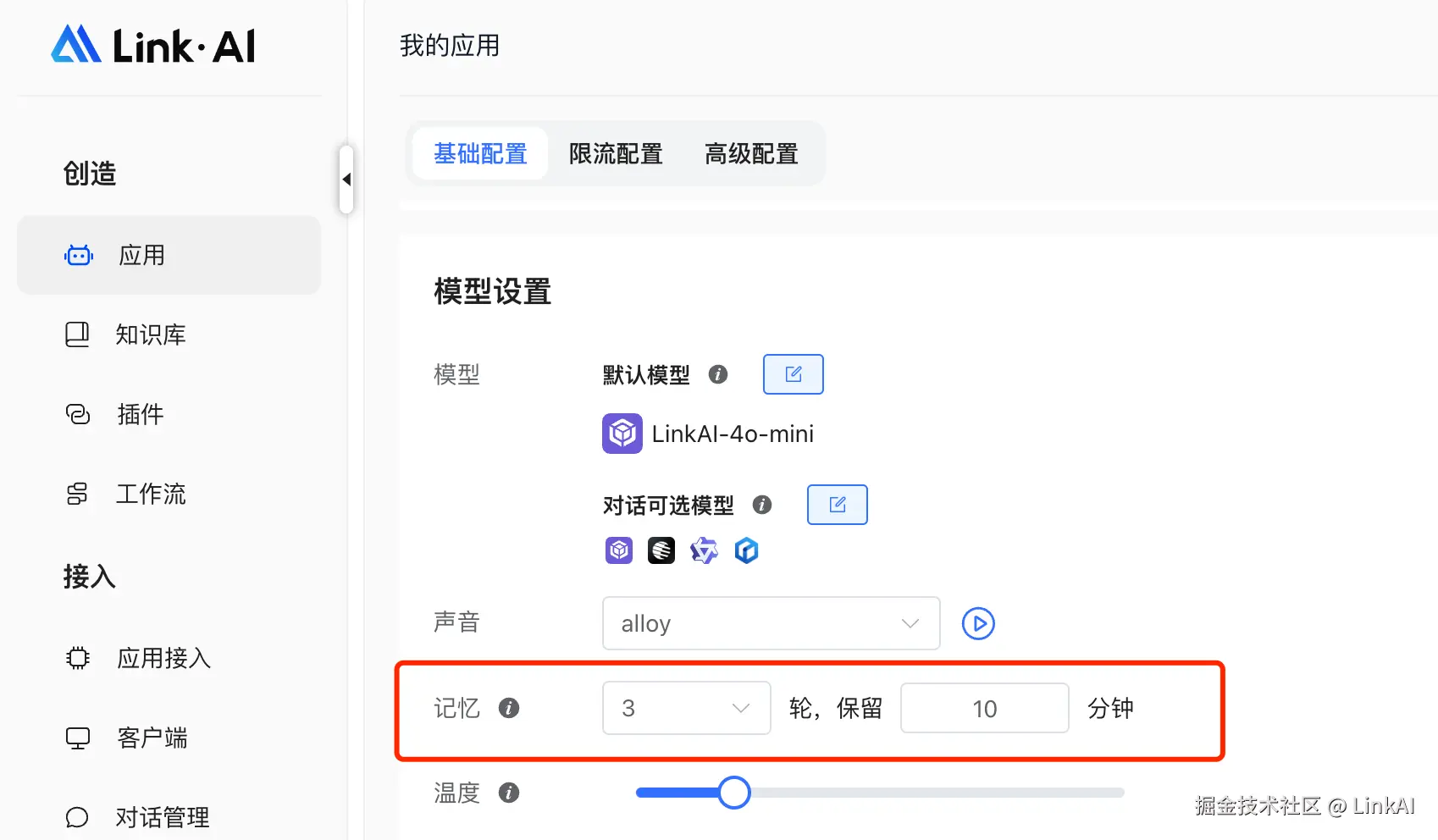
Task: Click the edit button beside 对话可选模型
Action: (837, 504)
